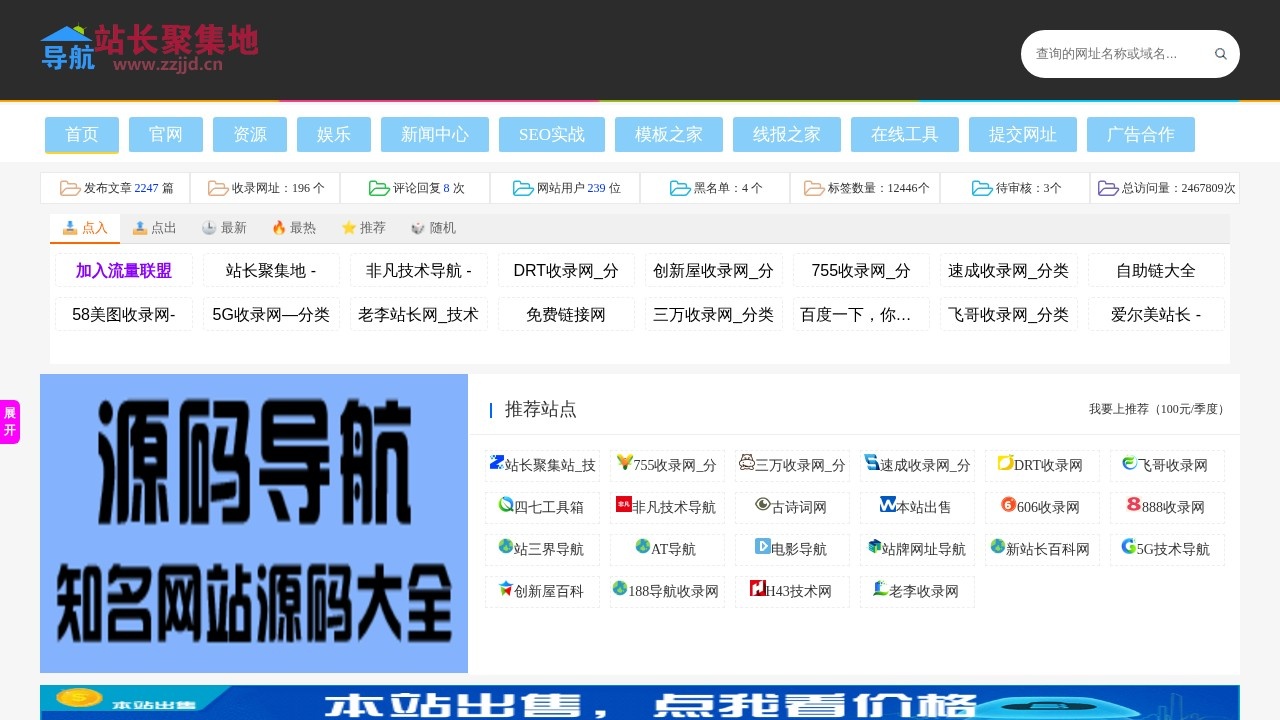Viewport: 1280px width, 720px height.
Task: Open the SEO实战 navigation item
Action: (x=552, y=135)
